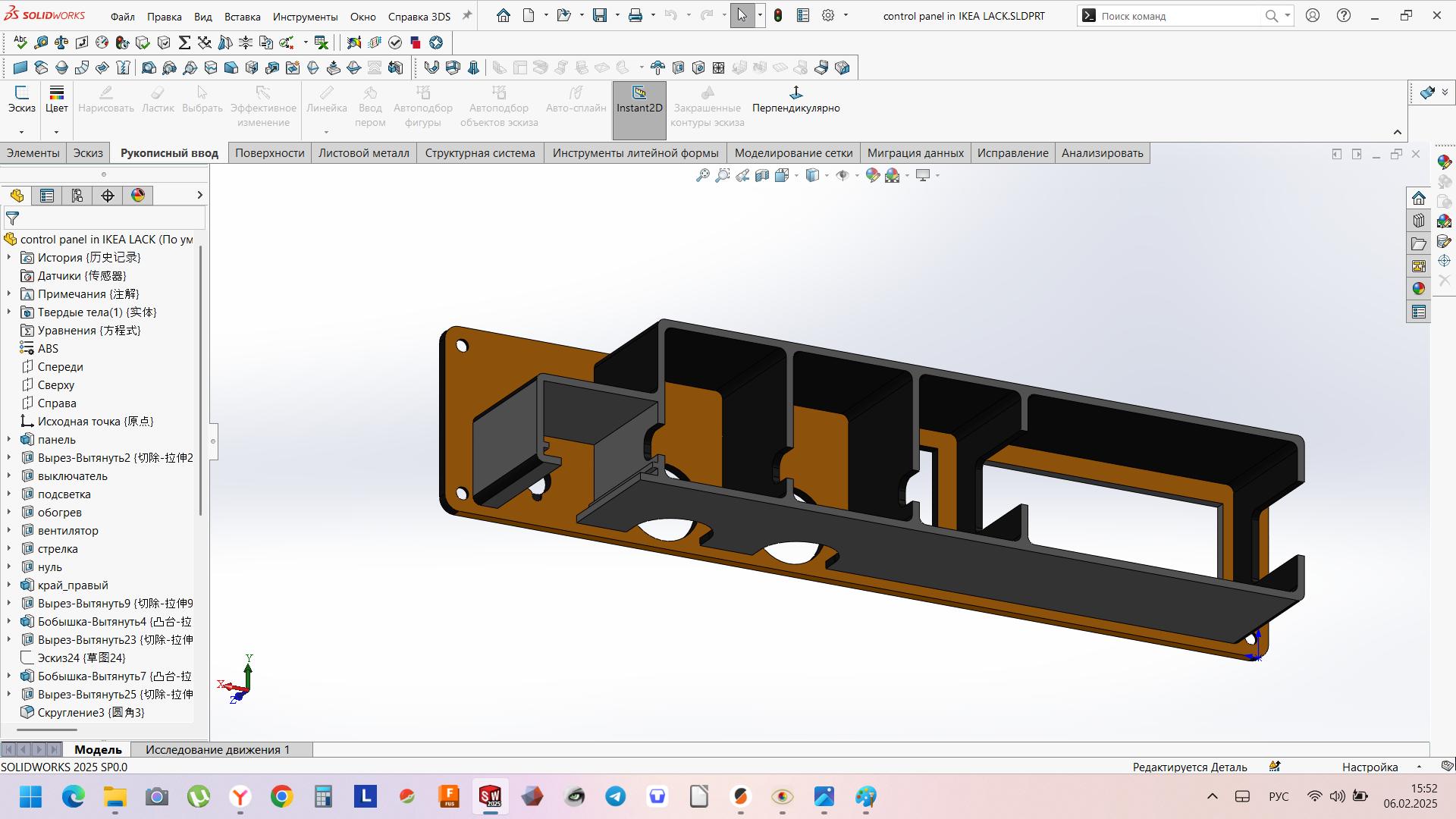Click the Поиск команд search field
The image size is (1456, 819).
1181,16
